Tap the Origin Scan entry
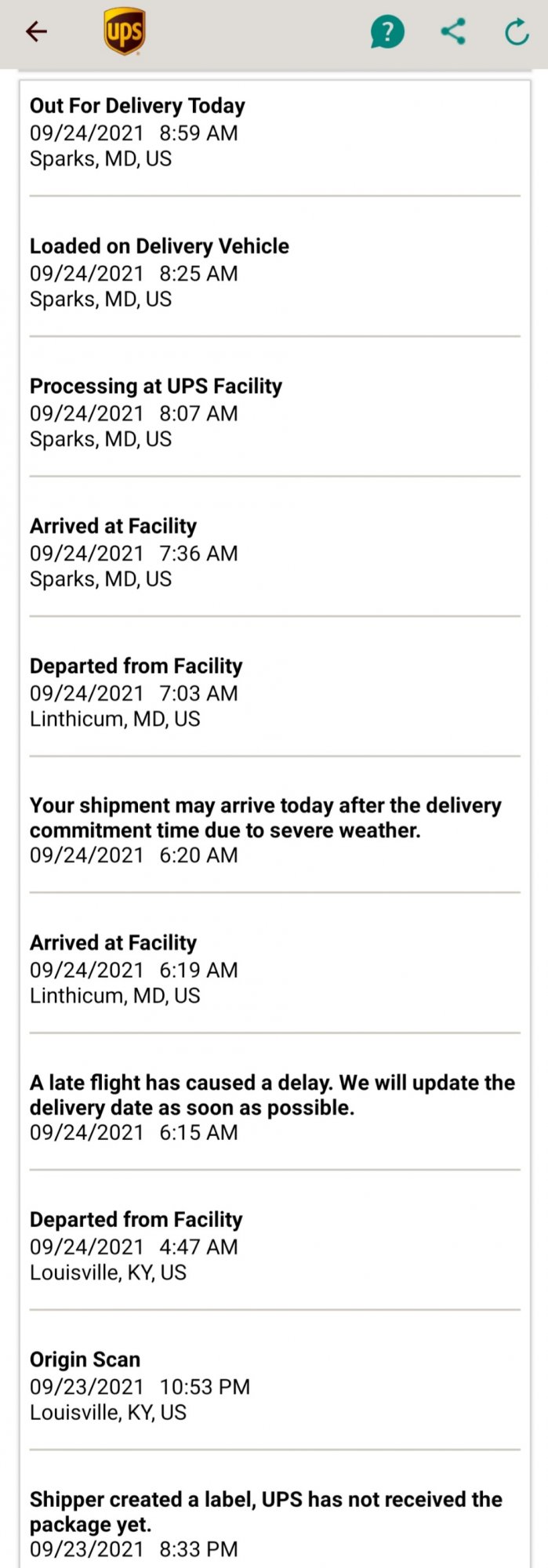This screenshot has height=1568, width=548. (x=85, y=1359)
